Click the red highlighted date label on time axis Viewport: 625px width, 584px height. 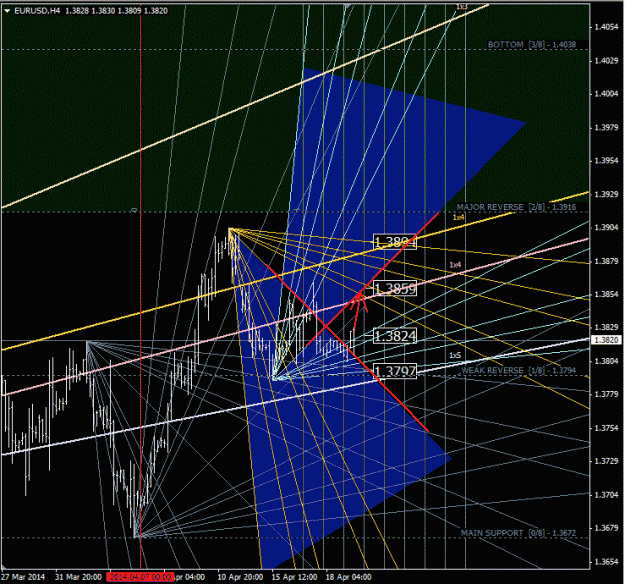tap(140, 577)
